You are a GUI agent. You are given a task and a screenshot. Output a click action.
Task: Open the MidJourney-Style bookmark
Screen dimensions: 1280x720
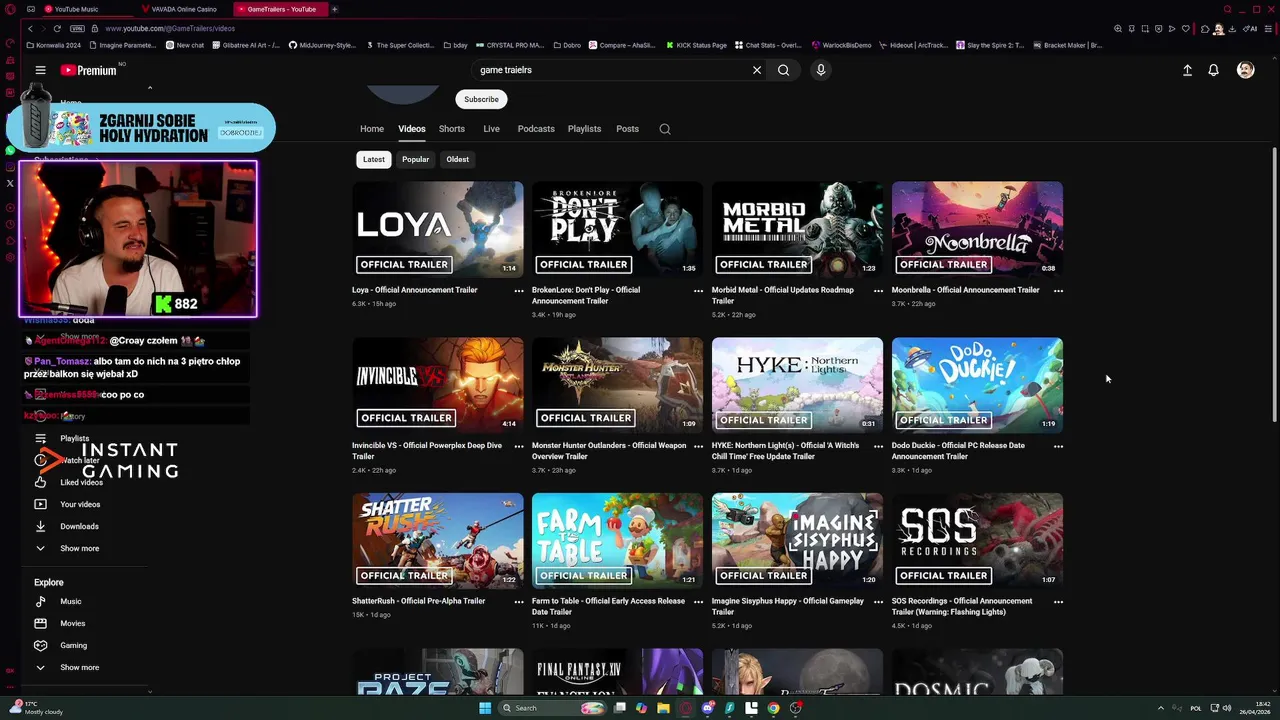tap(322, 45)
